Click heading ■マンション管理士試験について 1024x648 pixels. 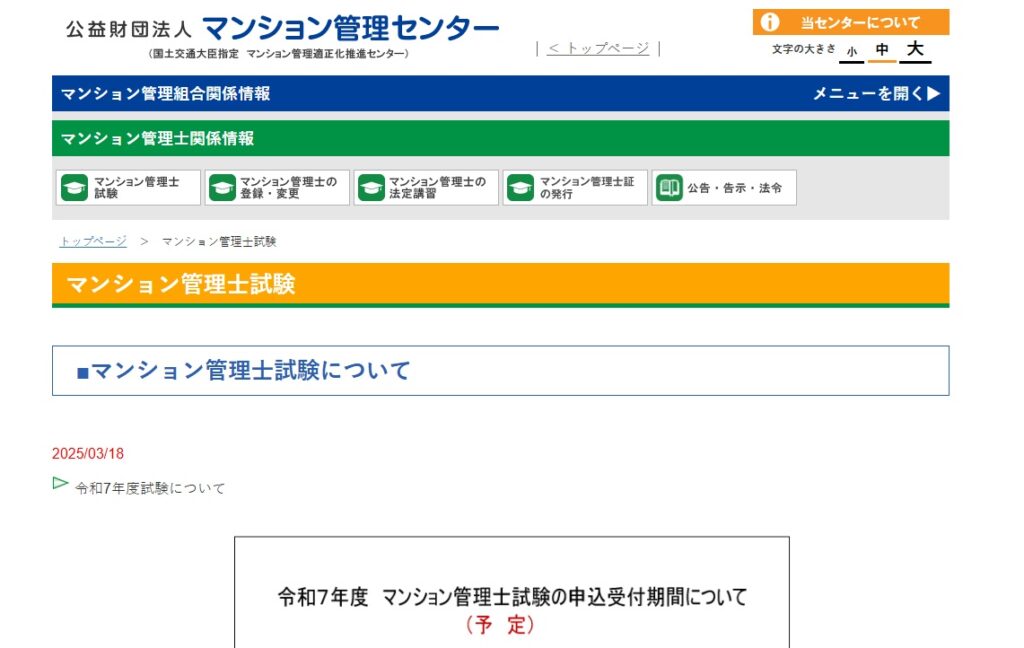pos(243,371)
